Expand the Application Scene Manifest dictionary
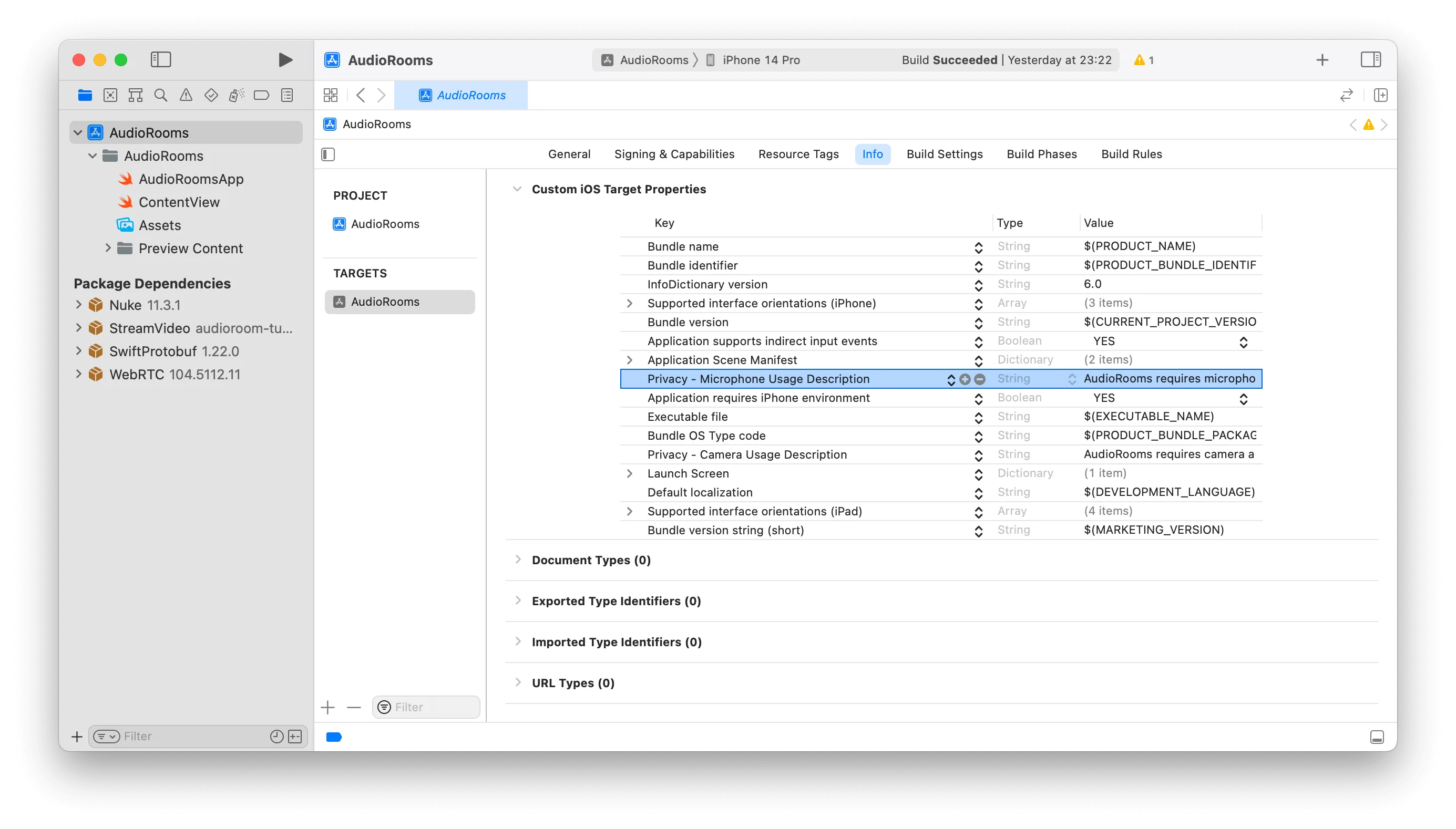 click(630, 360)
